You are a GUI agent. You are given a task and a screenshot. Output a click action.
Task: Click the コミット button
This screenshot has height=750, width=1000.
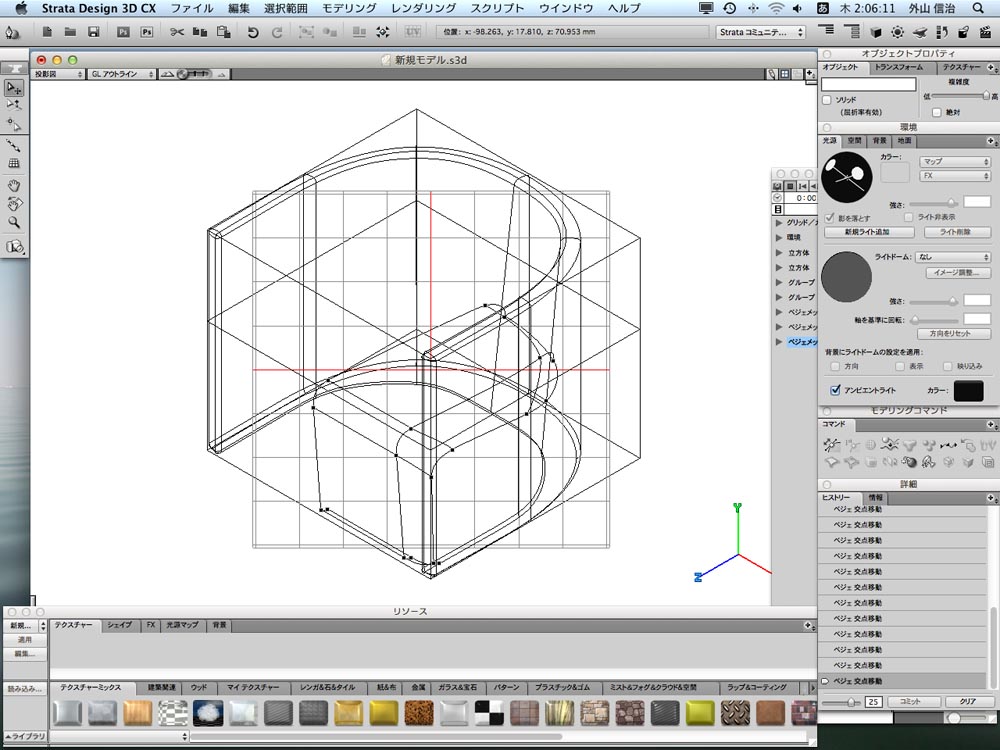click(910, 702)
